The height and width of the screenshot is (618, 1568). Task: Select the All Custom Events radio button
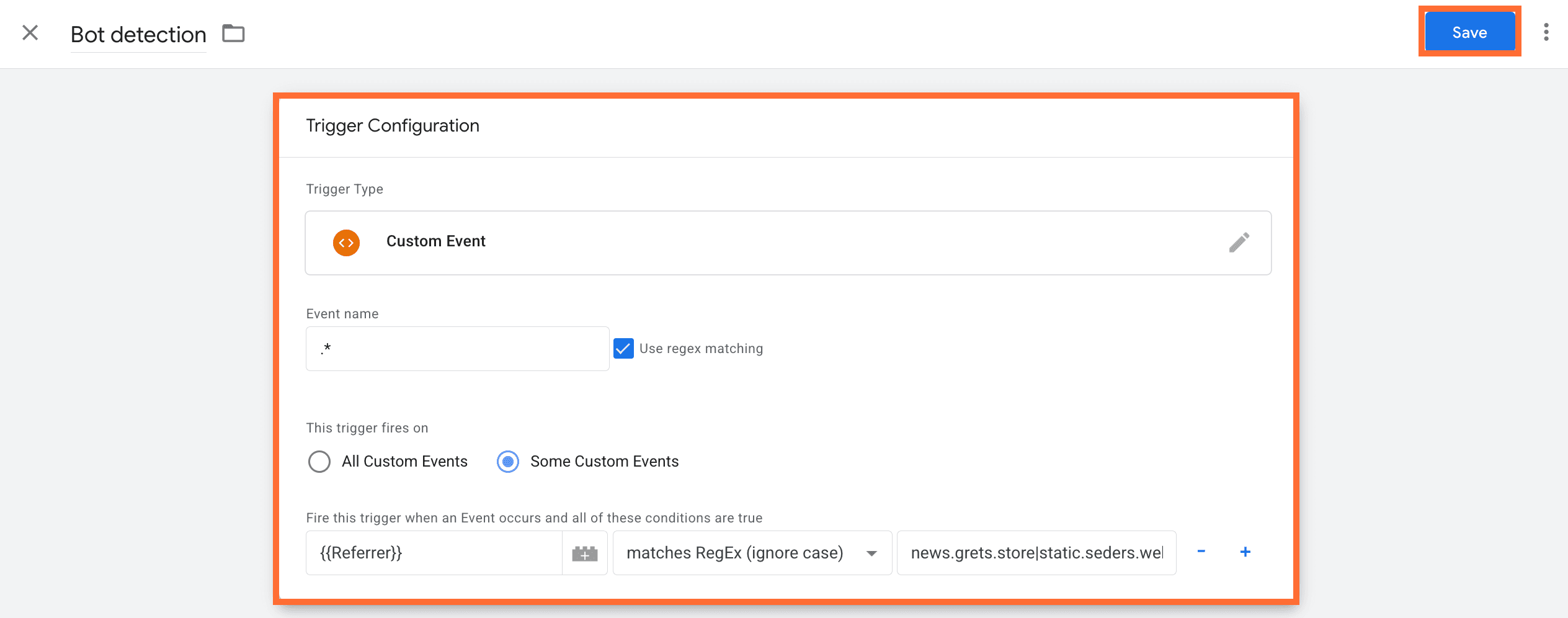click(319, 462)
